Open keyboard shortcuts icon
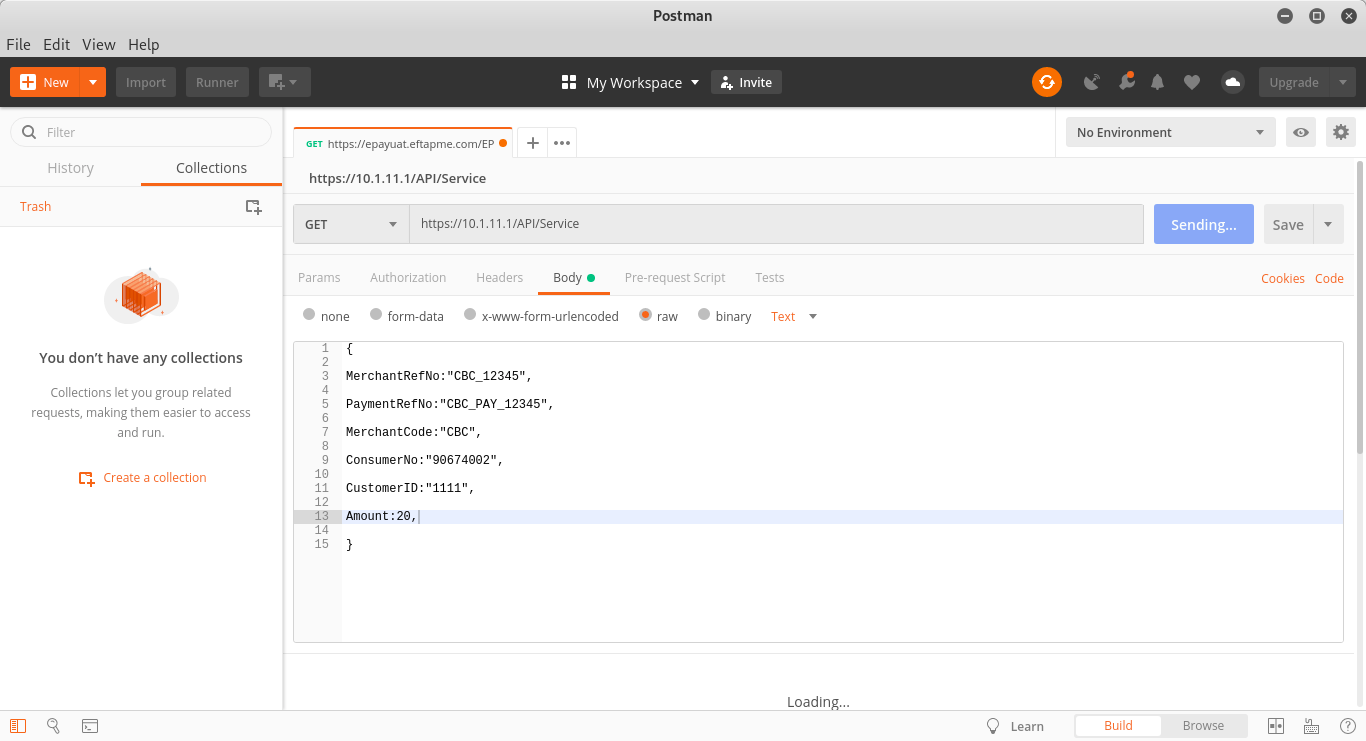 pyautogui.click(x=1311, y=726)
